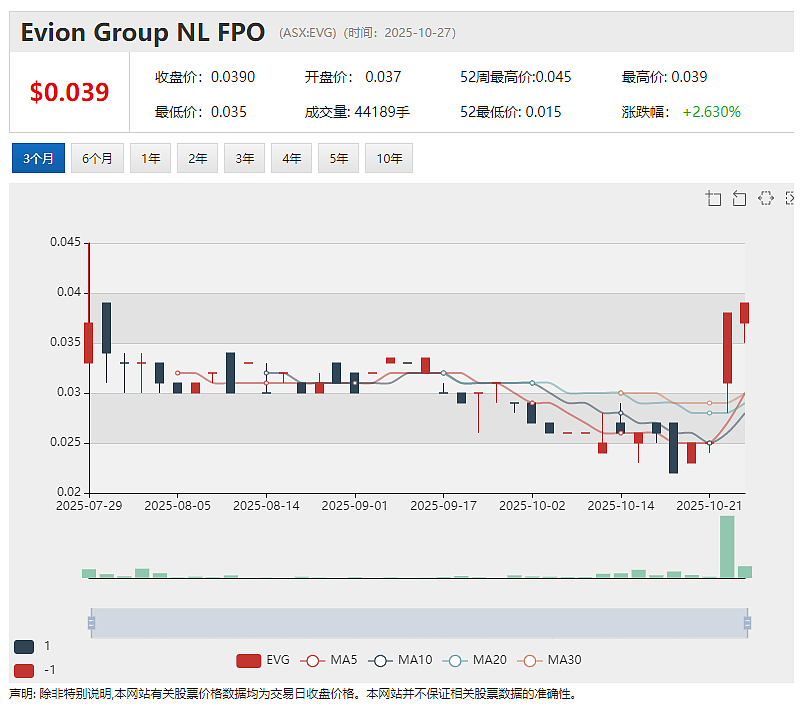Screen dimensions: 804x712
Task: Click the 0.045 y-axis label
Action: pyautogui.click(x=66, y=242)
